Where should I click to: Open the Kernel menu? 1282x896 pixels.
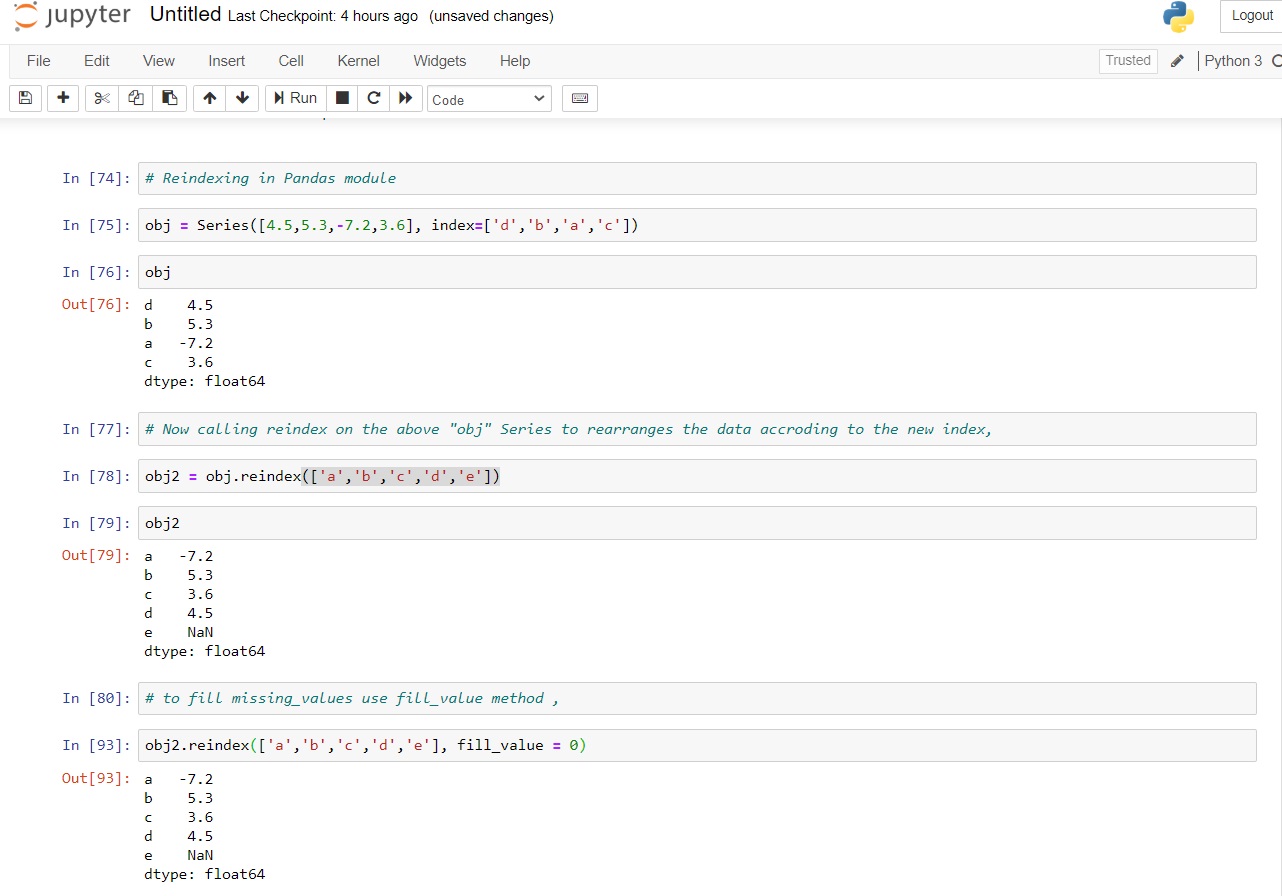pos(357,61)
